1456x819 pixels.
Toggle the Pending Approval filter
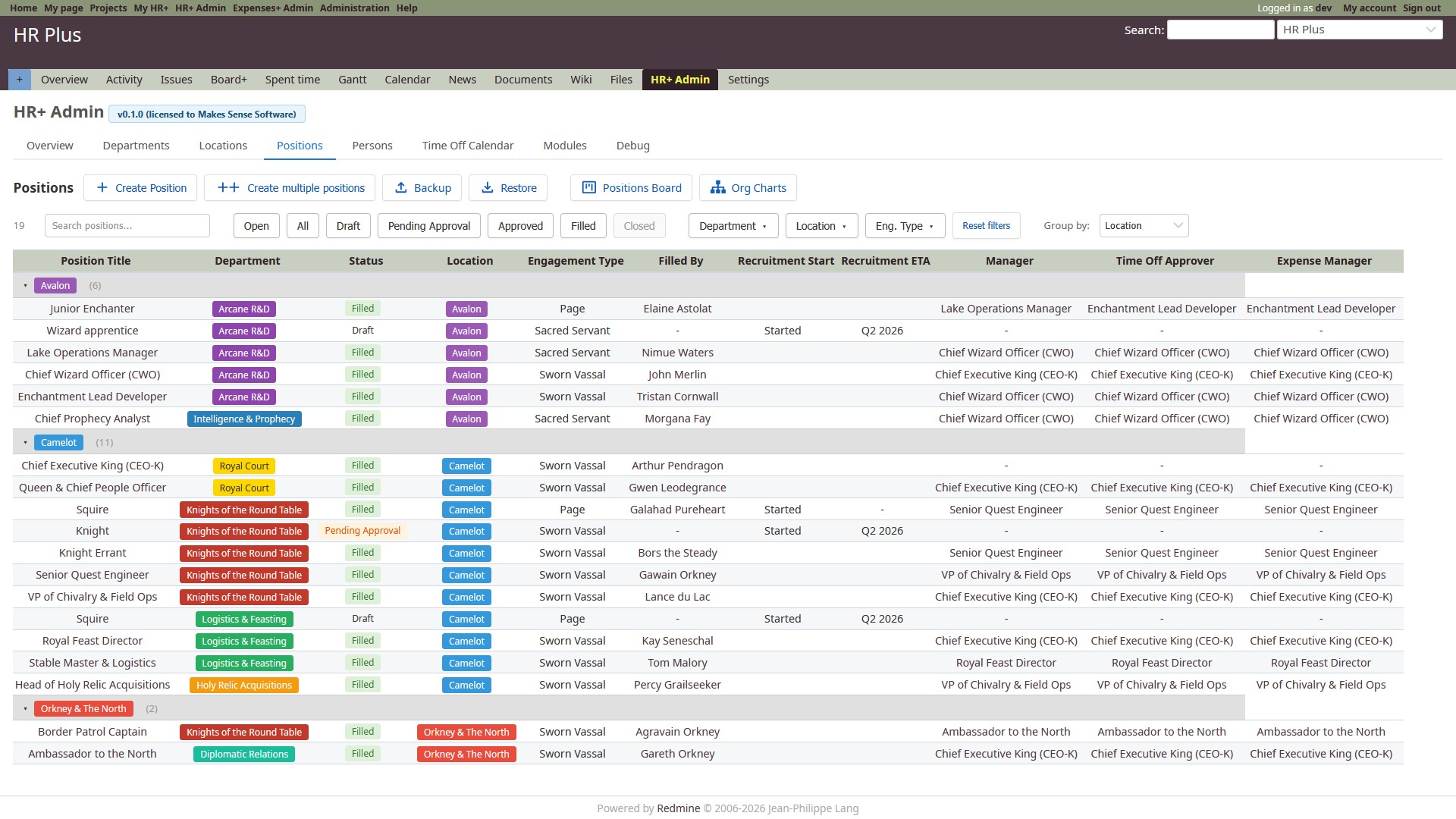pyautogui.click(x=429, y=226)
